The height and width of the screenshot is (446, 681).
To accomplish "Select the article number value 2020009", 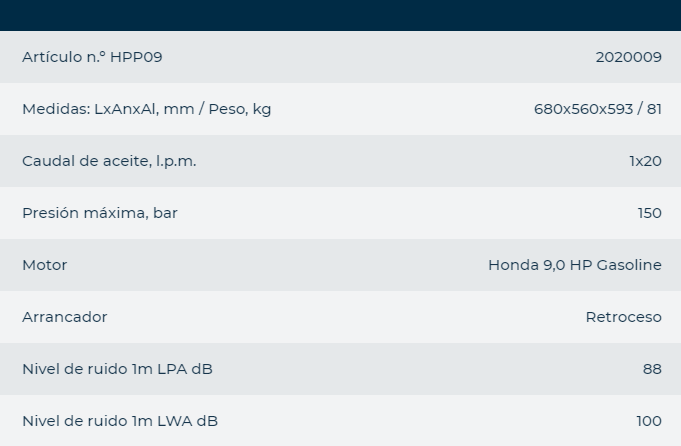I will tap(628, 57).
